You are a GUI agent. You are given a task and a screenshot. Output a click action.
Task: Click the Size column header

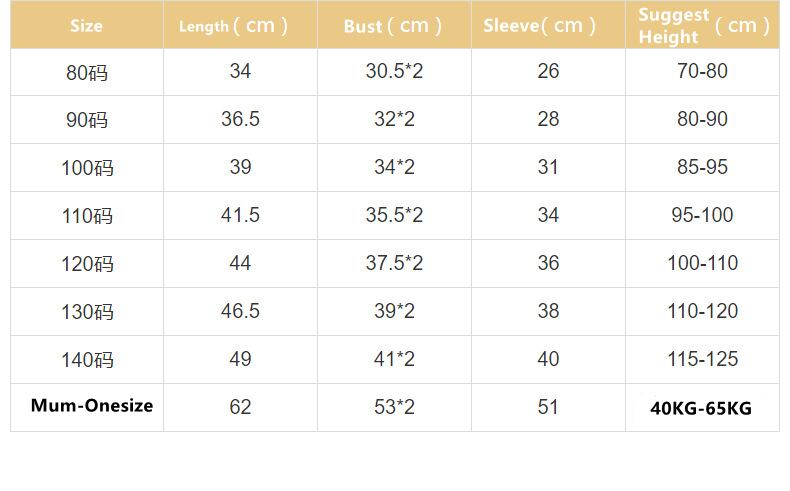click(86, 26)
